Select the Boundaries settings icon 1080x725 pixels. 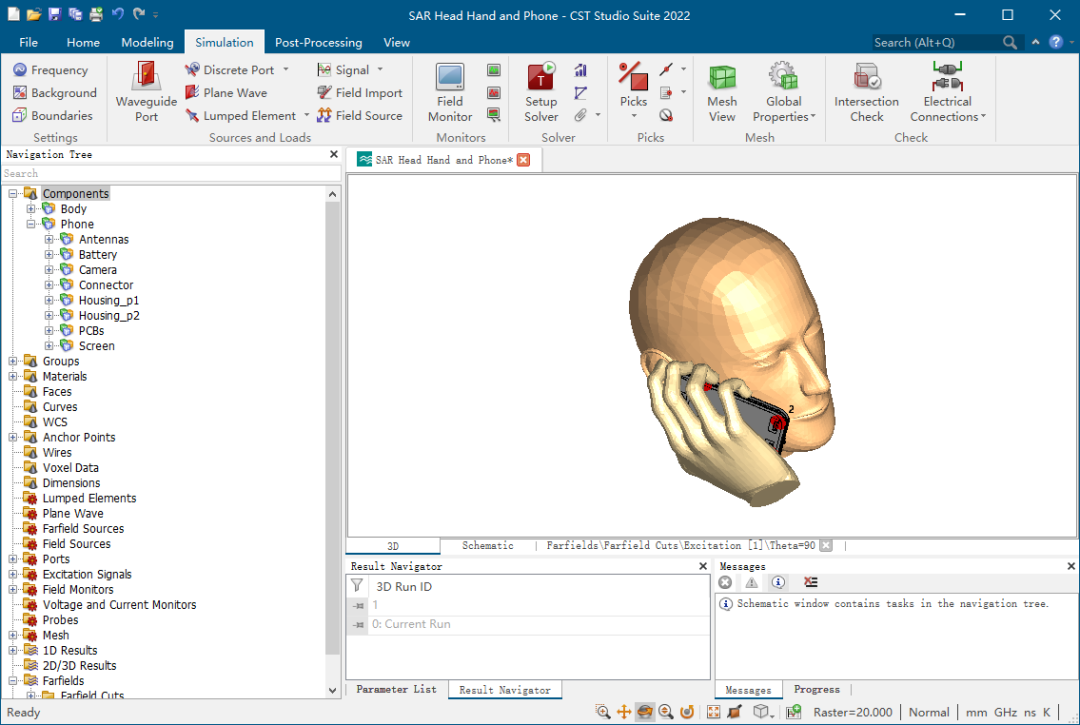pyautogui.click(x=20, y=116)
